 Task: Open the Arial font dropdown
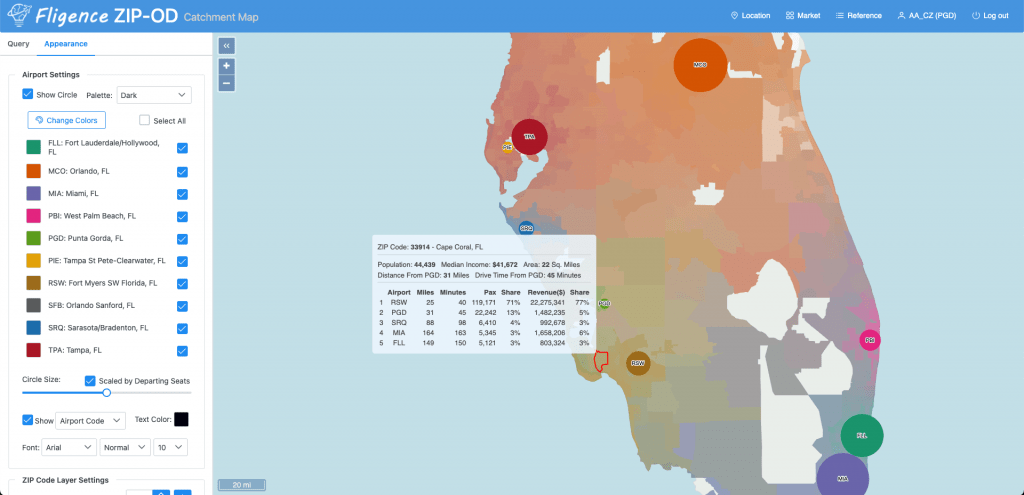(69, 447)
